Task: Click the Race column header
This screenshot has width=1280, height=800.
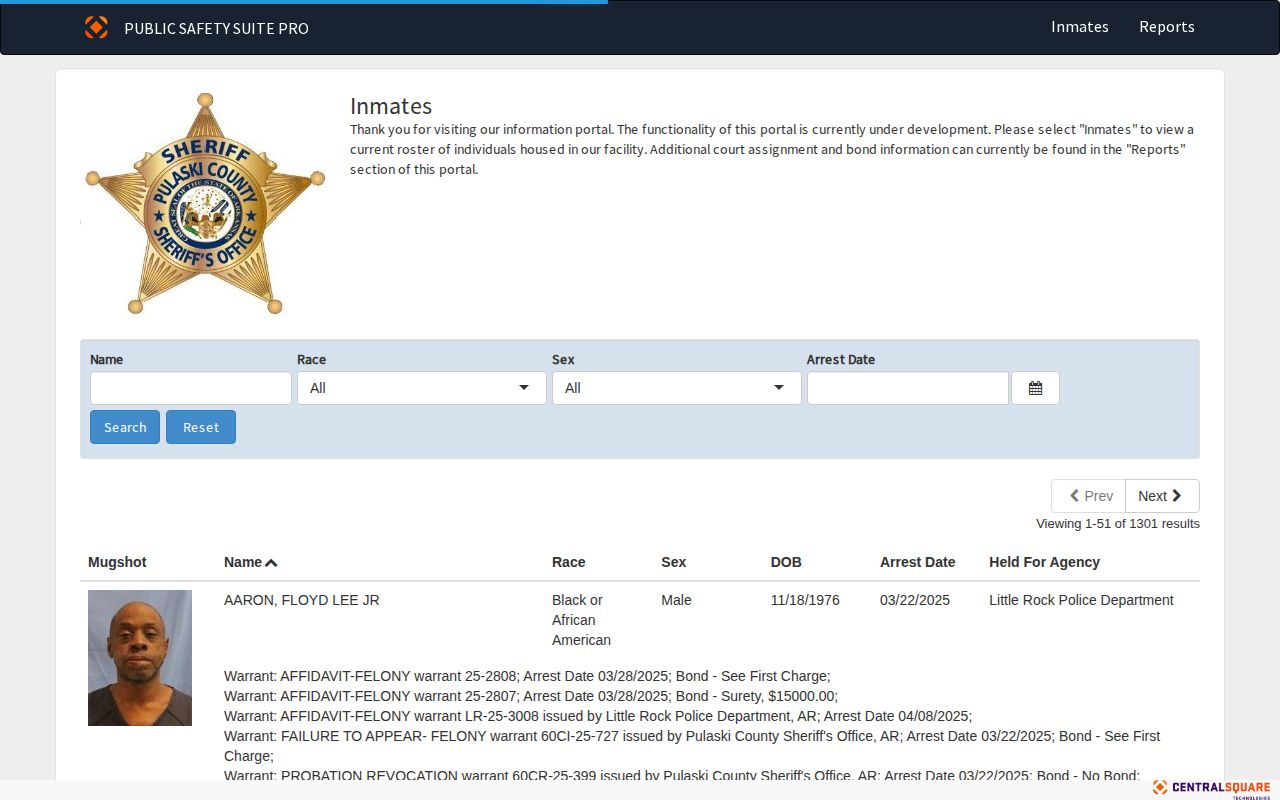Action: [569, 562]
